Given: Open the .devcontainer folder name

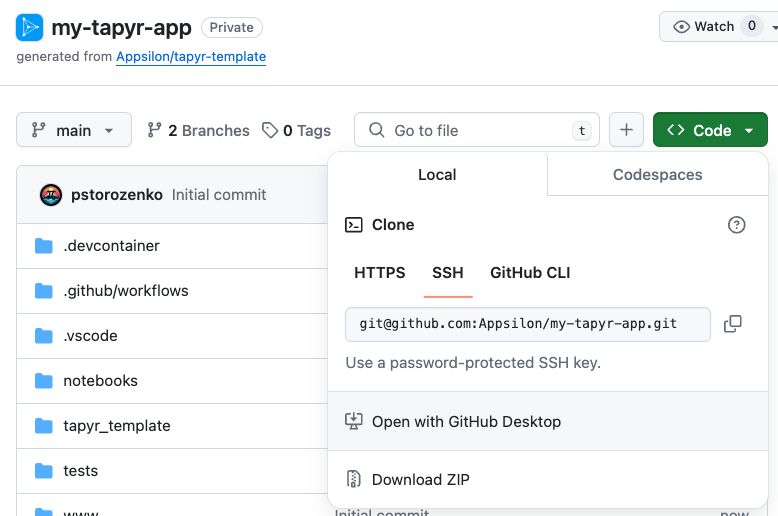Looking at the screenshot, I should click(112, 246).
